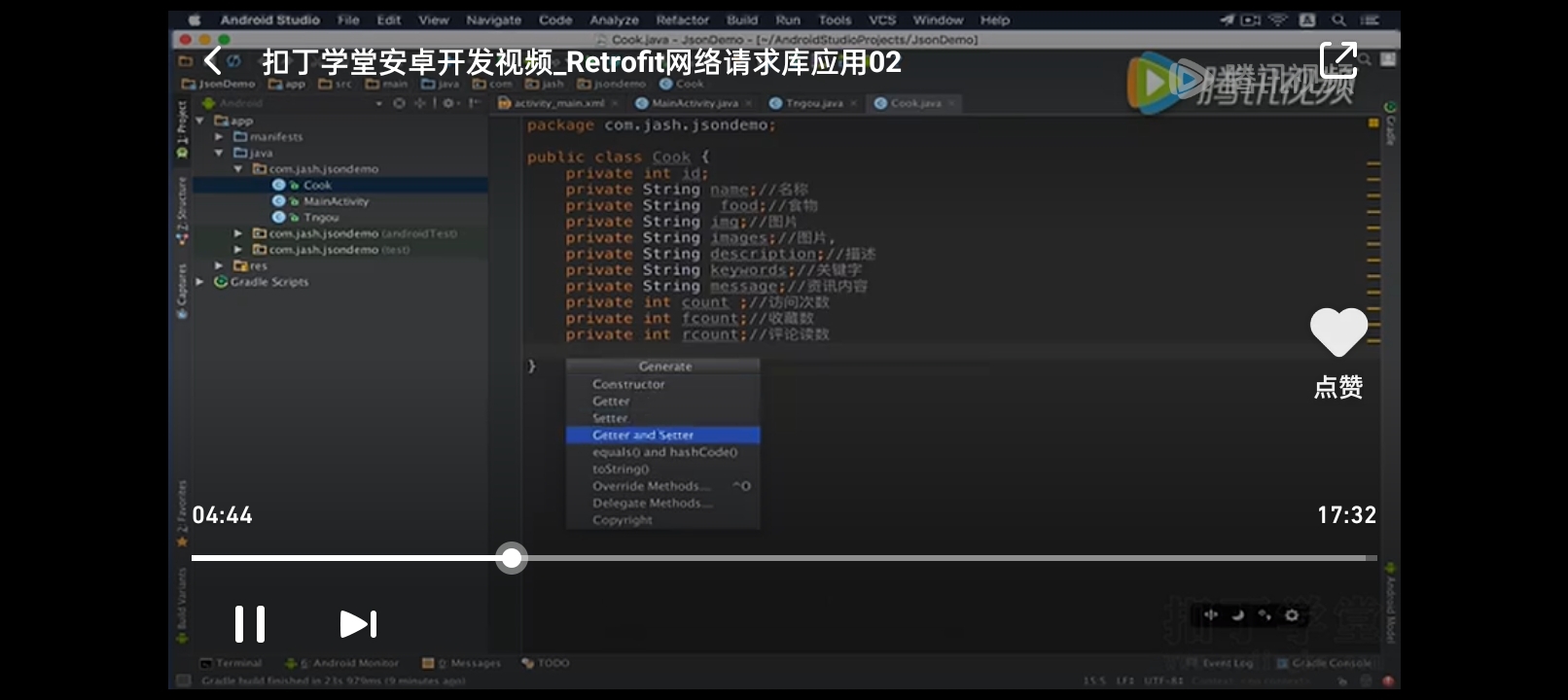1568x700 pixels.
Task: Open the 1: Project tool window tab
Action: (x=182, y=129)
